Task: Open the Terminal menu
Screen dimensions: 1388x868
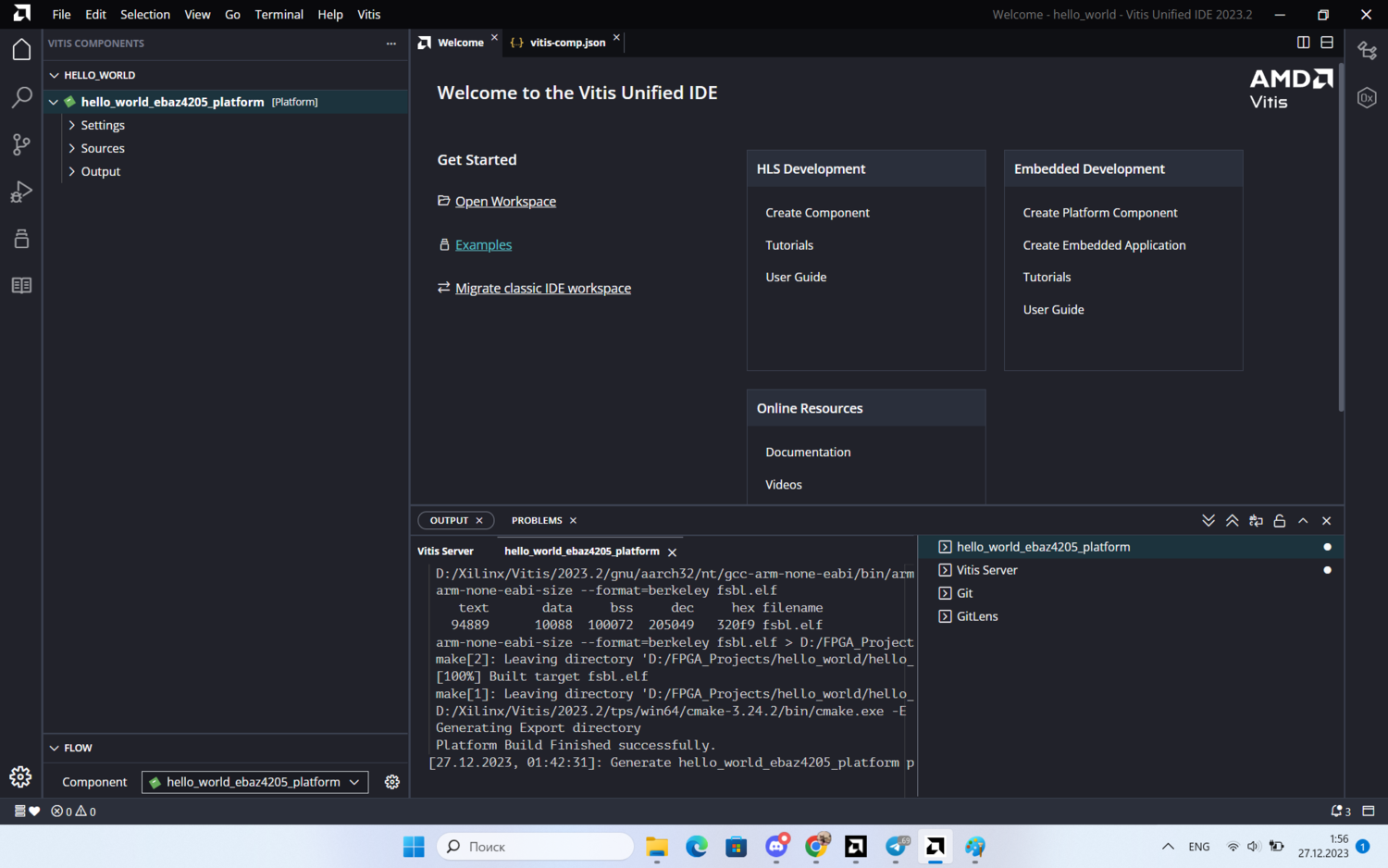Action: [x=279, y=15]
